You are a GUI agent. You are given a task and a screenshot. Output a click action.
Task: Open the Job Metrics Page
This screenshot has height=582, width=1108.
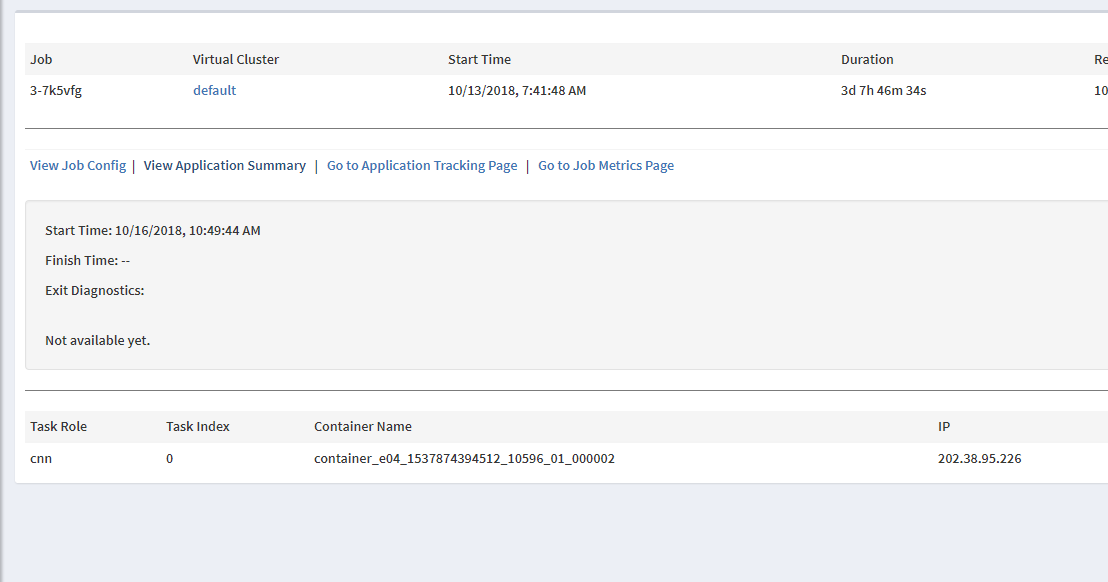point(606,165)
